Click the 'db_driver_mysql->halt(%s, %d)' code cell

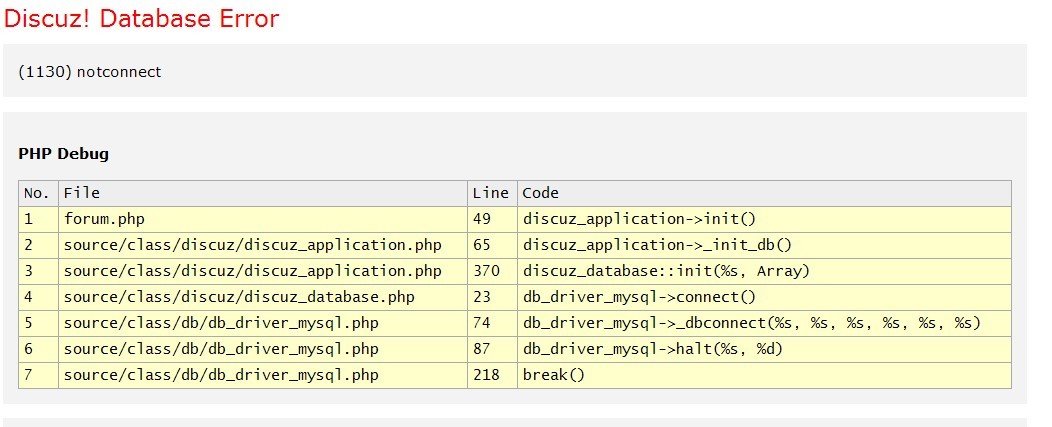click(x=764, y=350)
